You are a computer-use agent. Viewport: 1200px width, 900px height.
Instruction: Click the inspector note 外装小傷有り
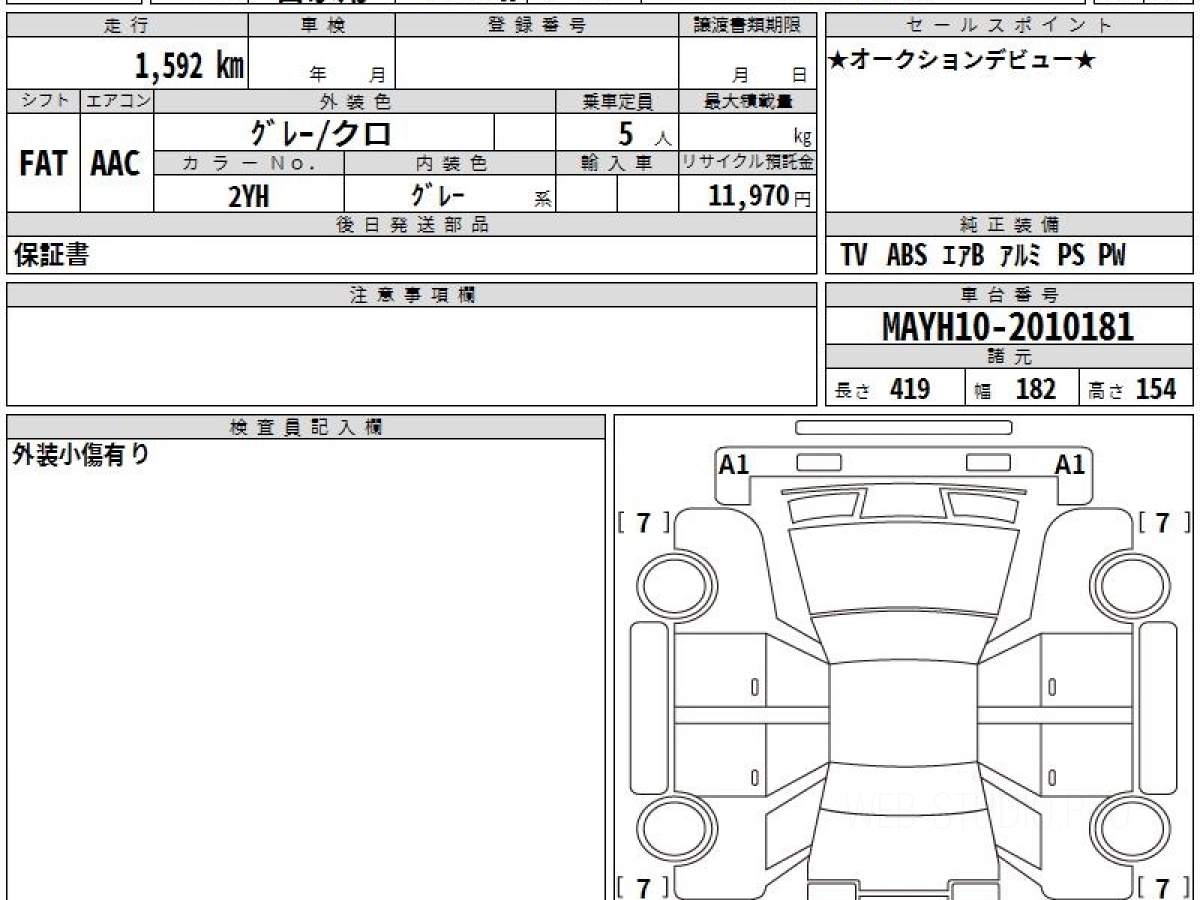81,456
